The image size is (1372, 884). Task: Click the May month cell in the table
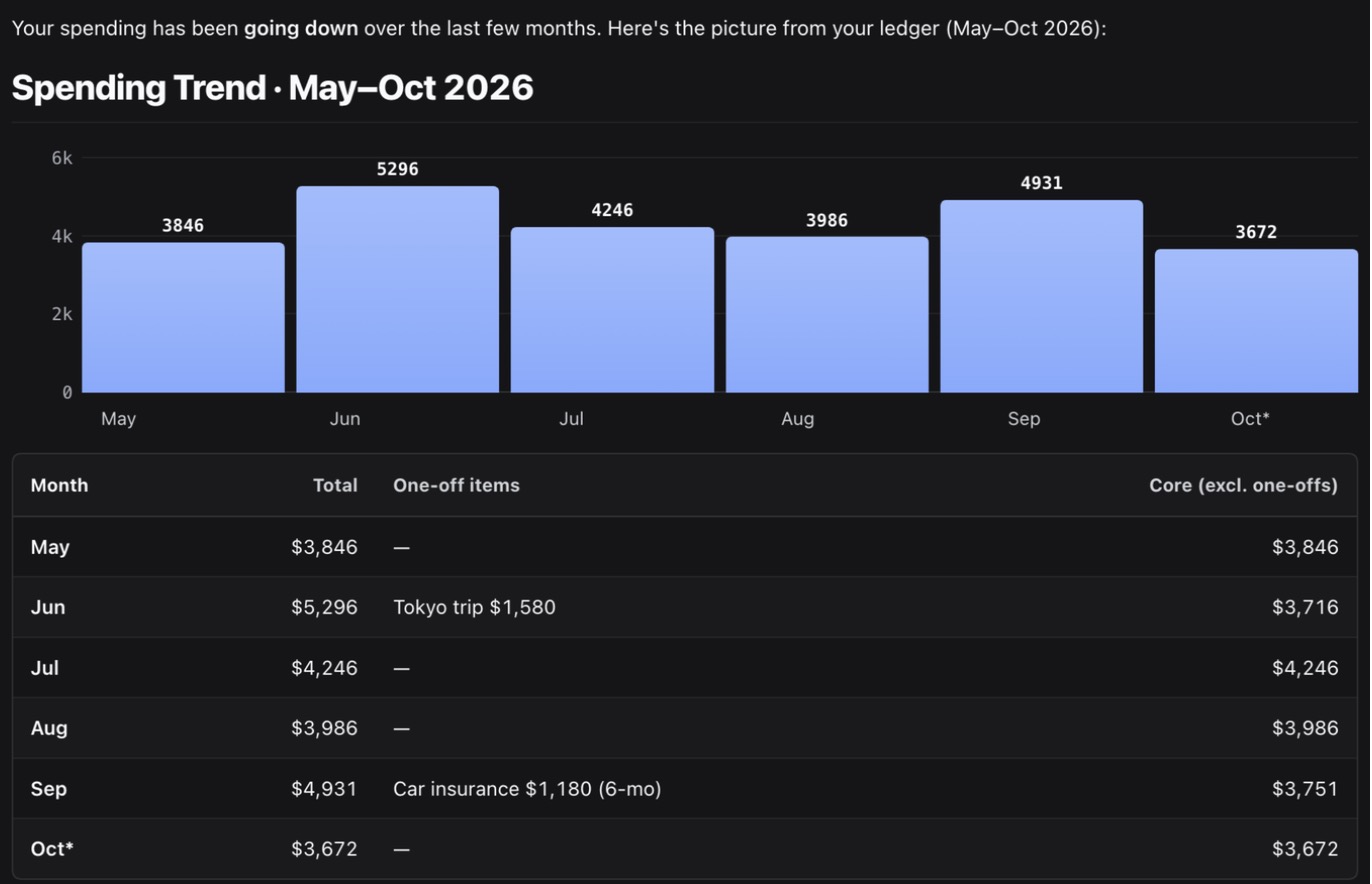[x=50, y=547]
